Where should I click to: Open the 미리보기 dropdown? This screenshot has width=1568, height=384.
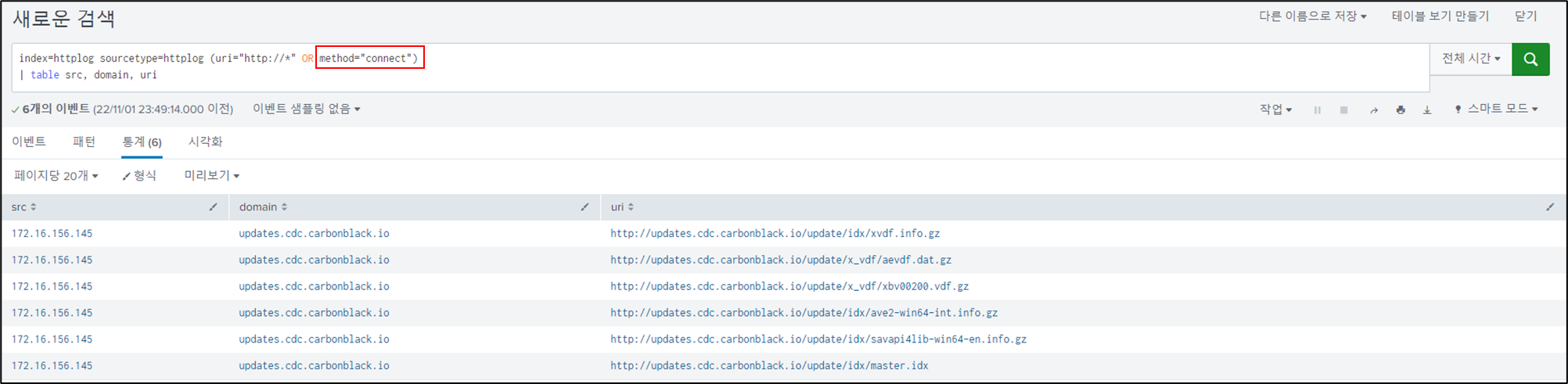click(x=212, y=176)
